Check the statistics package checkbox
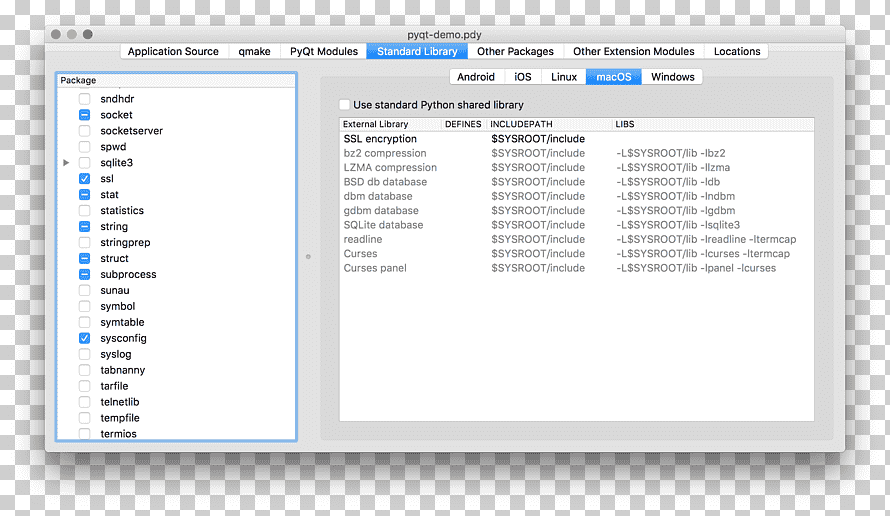 click(85, 210)
